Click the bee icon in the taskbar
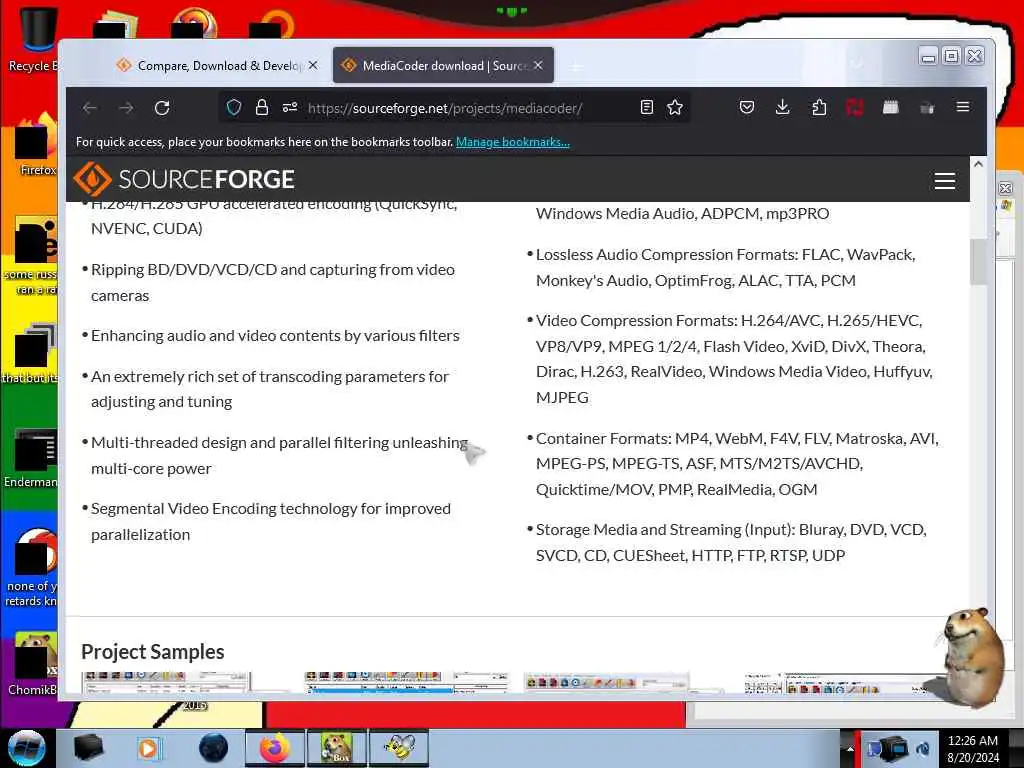The image size is (1024, 768). [399, 748]
